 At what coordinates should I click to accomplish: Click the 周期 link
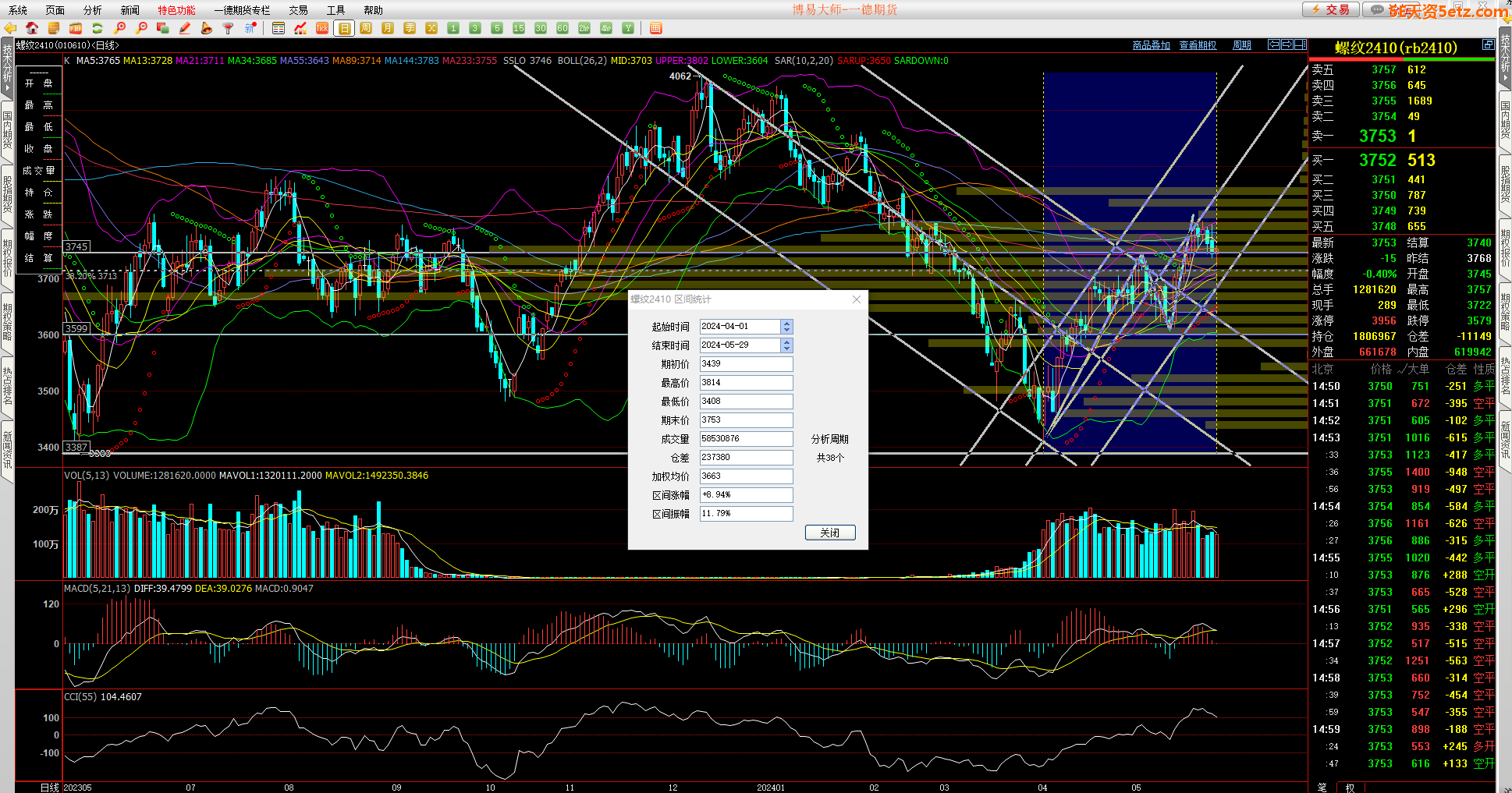(x=1241, y=45)
